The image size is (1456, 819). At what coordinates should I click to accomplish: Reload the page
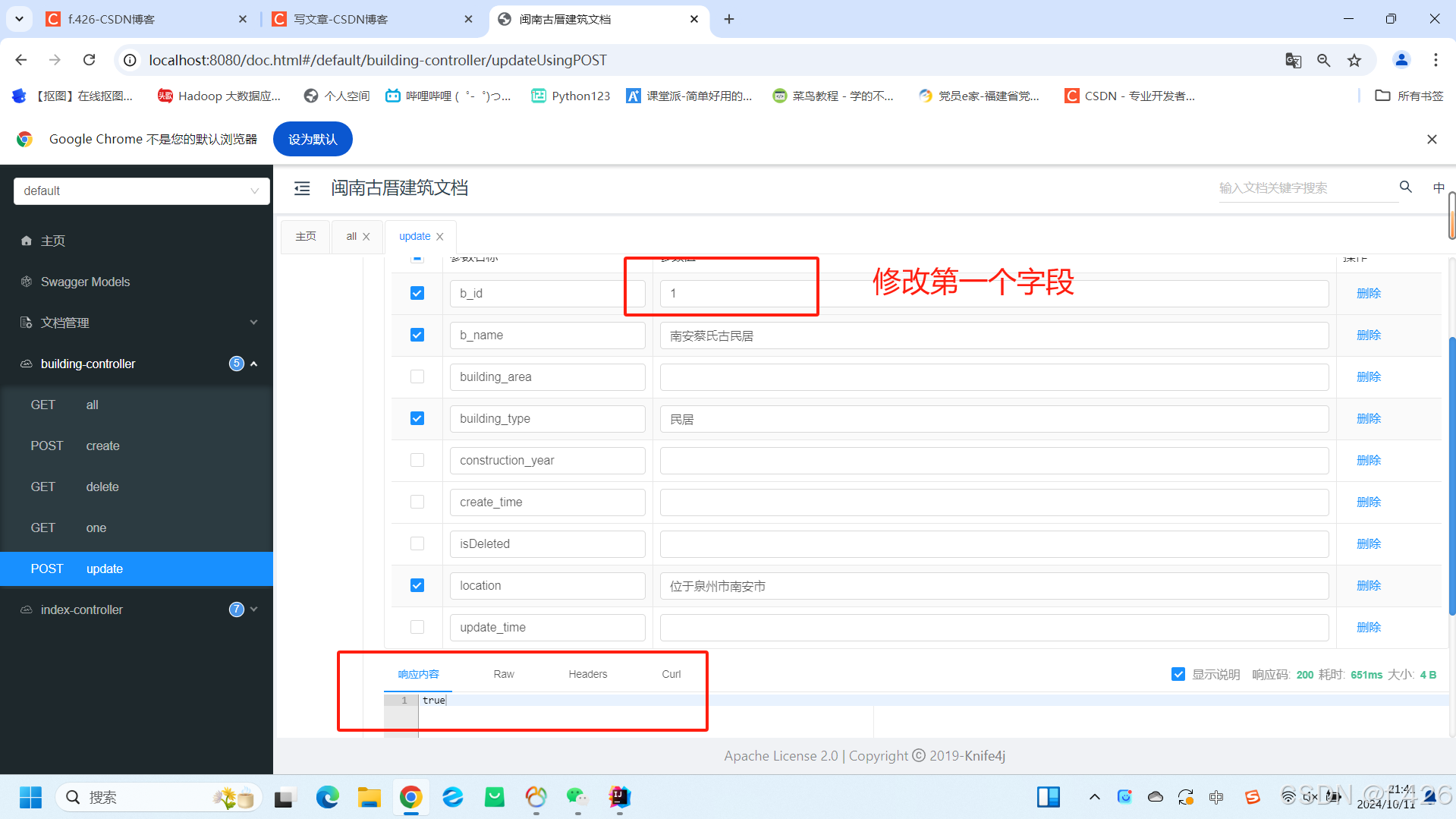90,60
